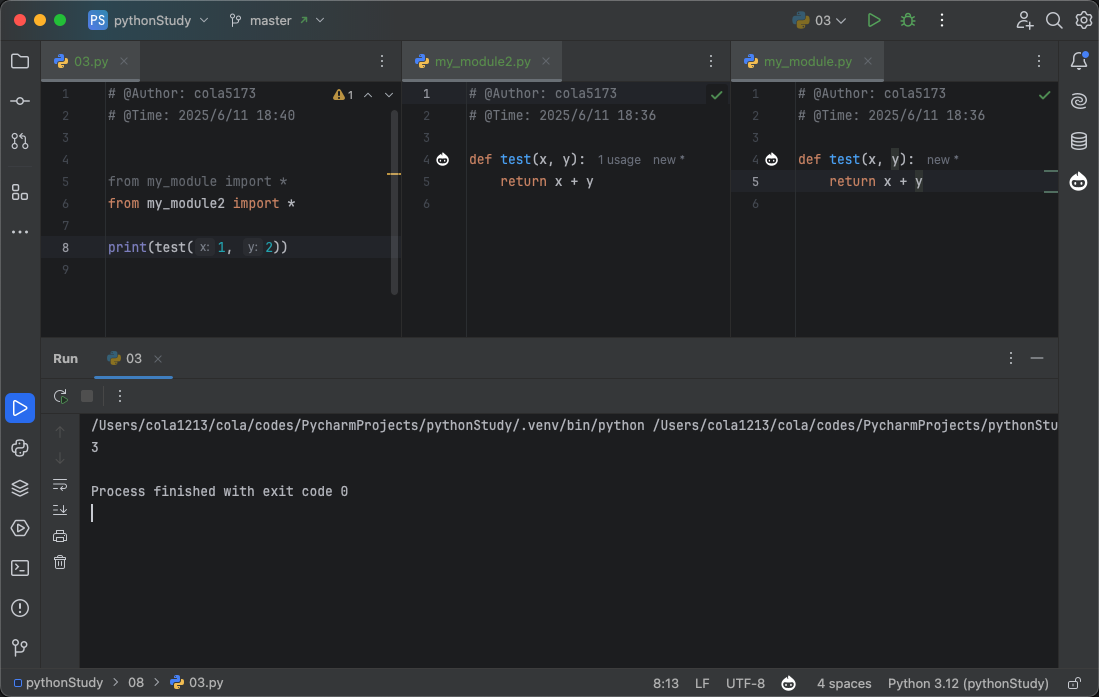This screenshot has height=697, width=1099.
Task: Open the Structure tool window
Action: point(20,192)
